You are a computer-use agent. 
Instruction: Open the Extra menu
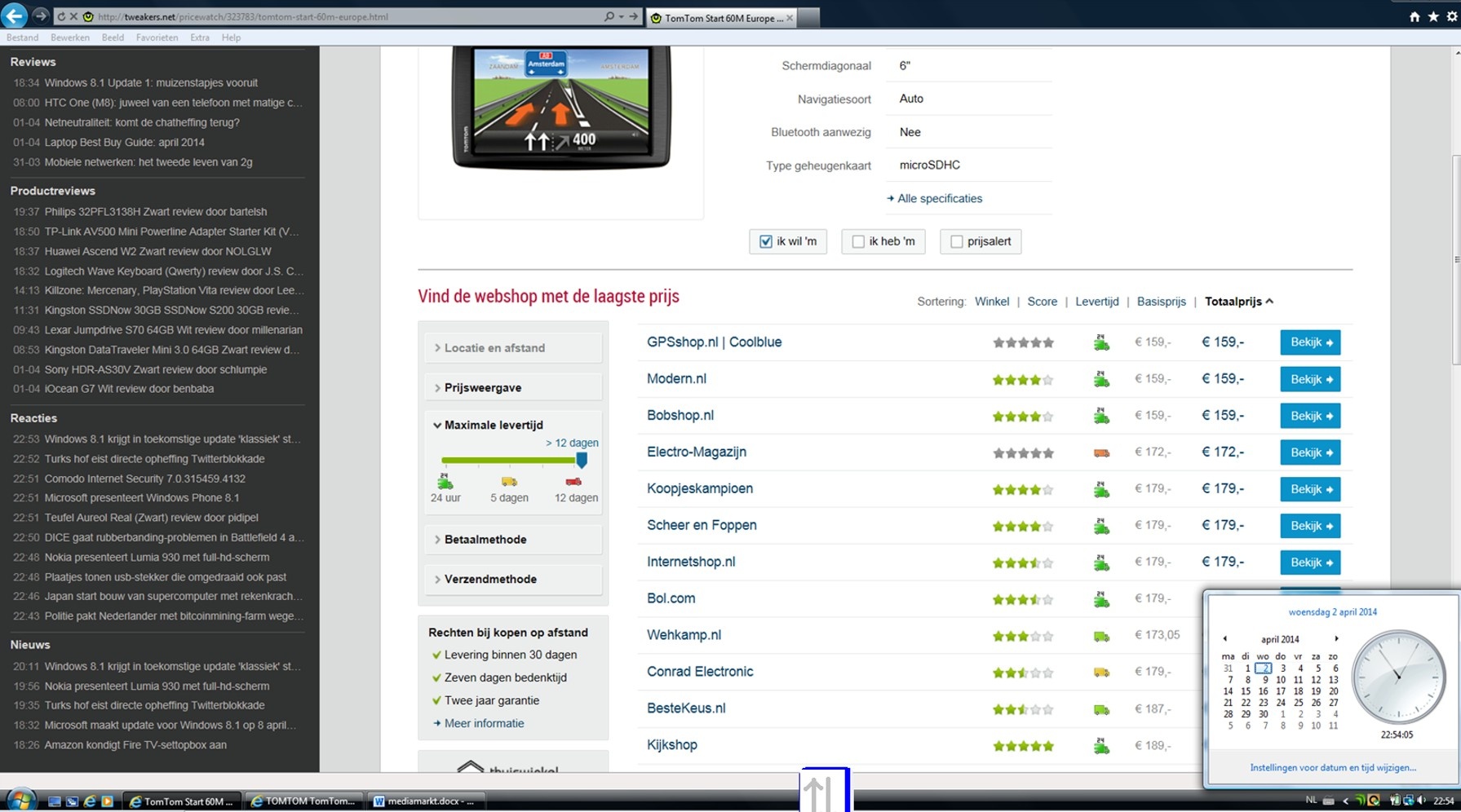(200, 38)
